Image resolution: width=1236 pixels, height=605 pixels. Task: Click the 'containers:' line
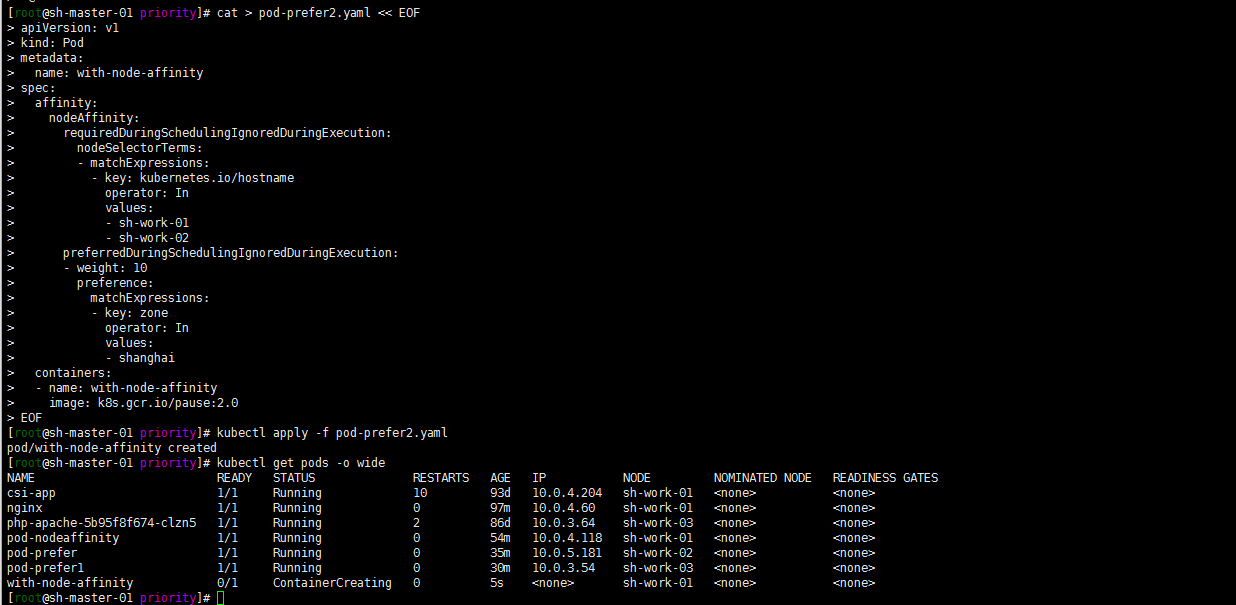[x=73, y=373]
